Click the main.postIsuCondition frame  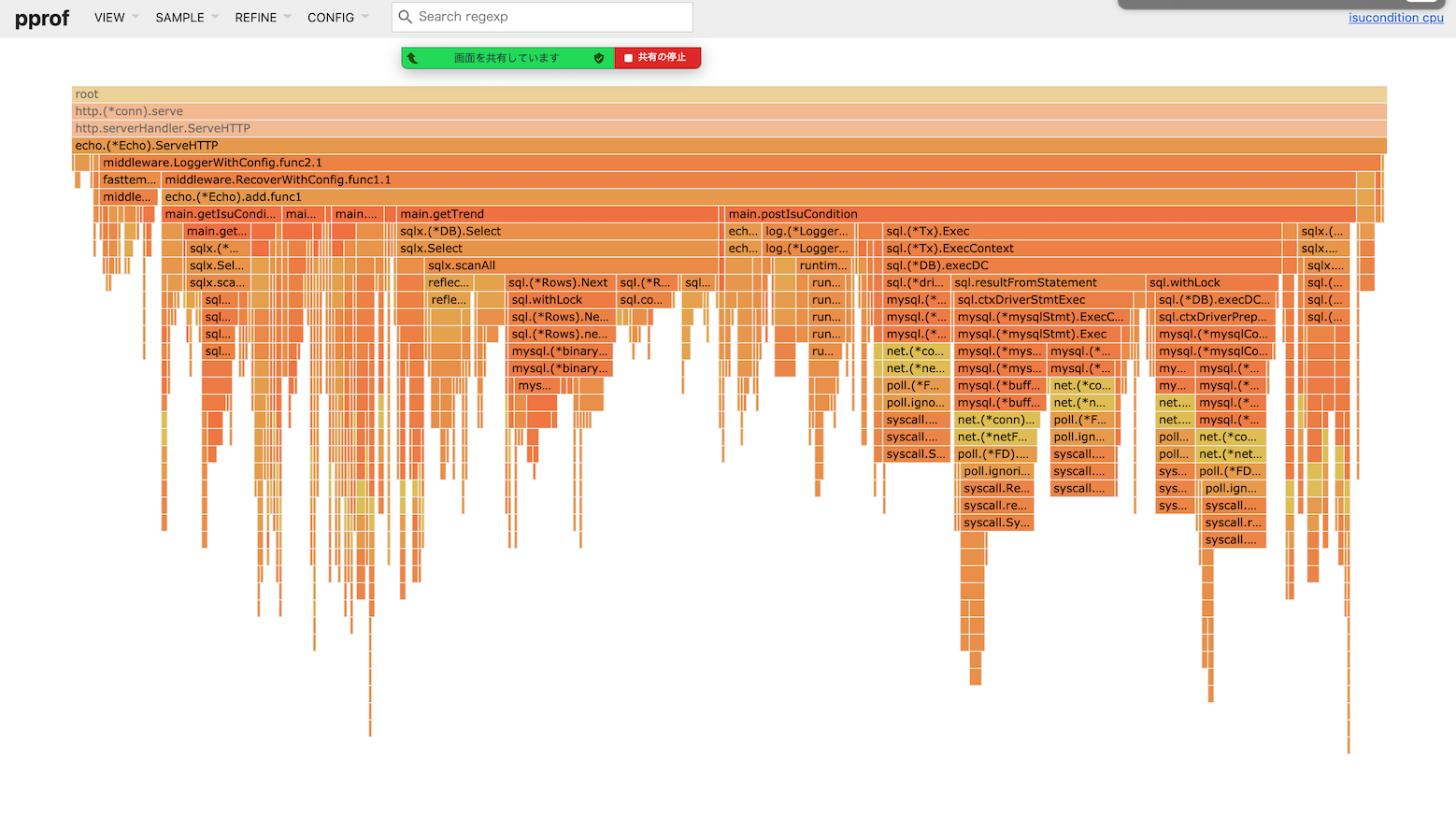[1037, 214]
